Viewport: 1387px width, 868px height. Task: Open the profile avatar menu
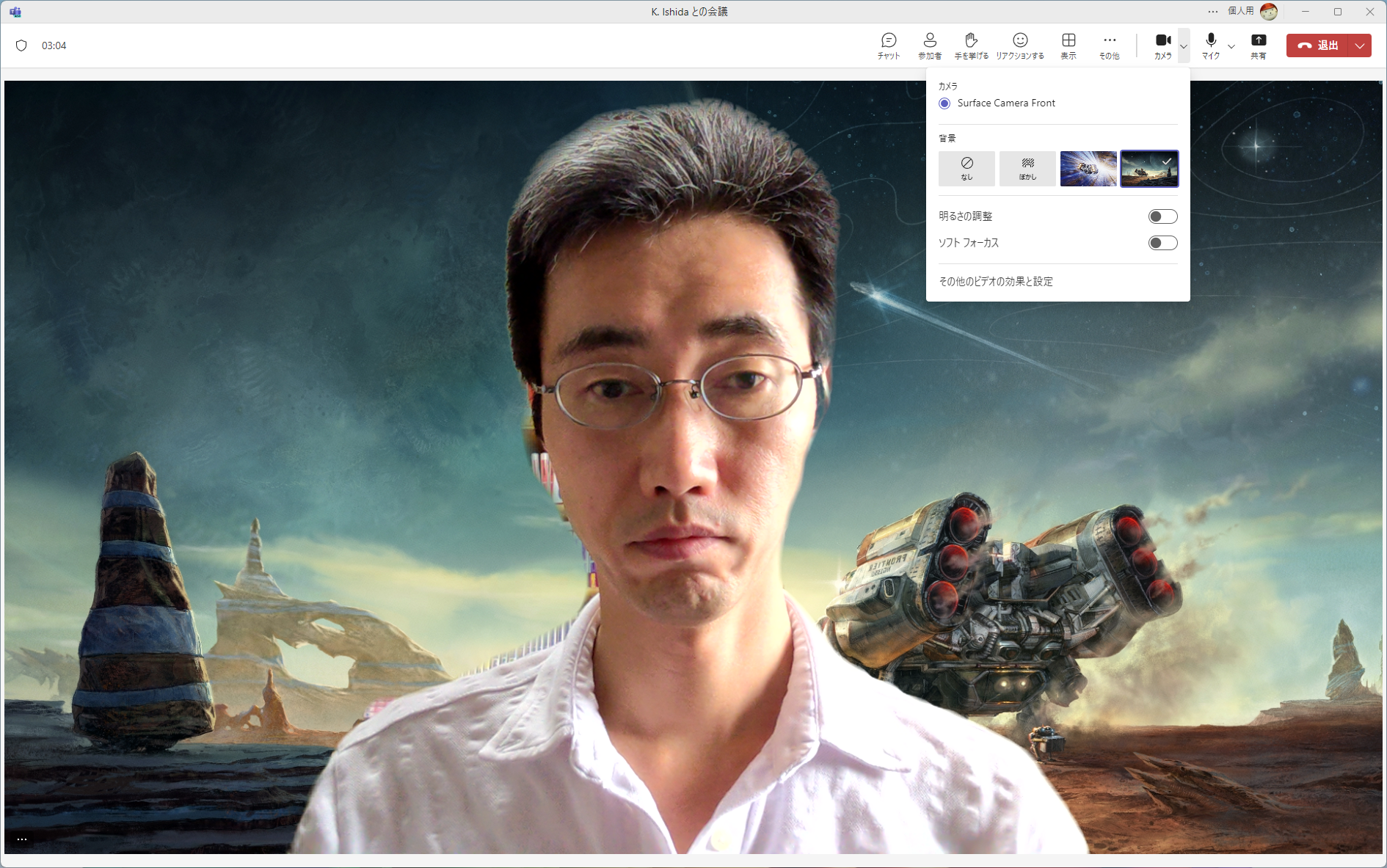pos(1269,12)
